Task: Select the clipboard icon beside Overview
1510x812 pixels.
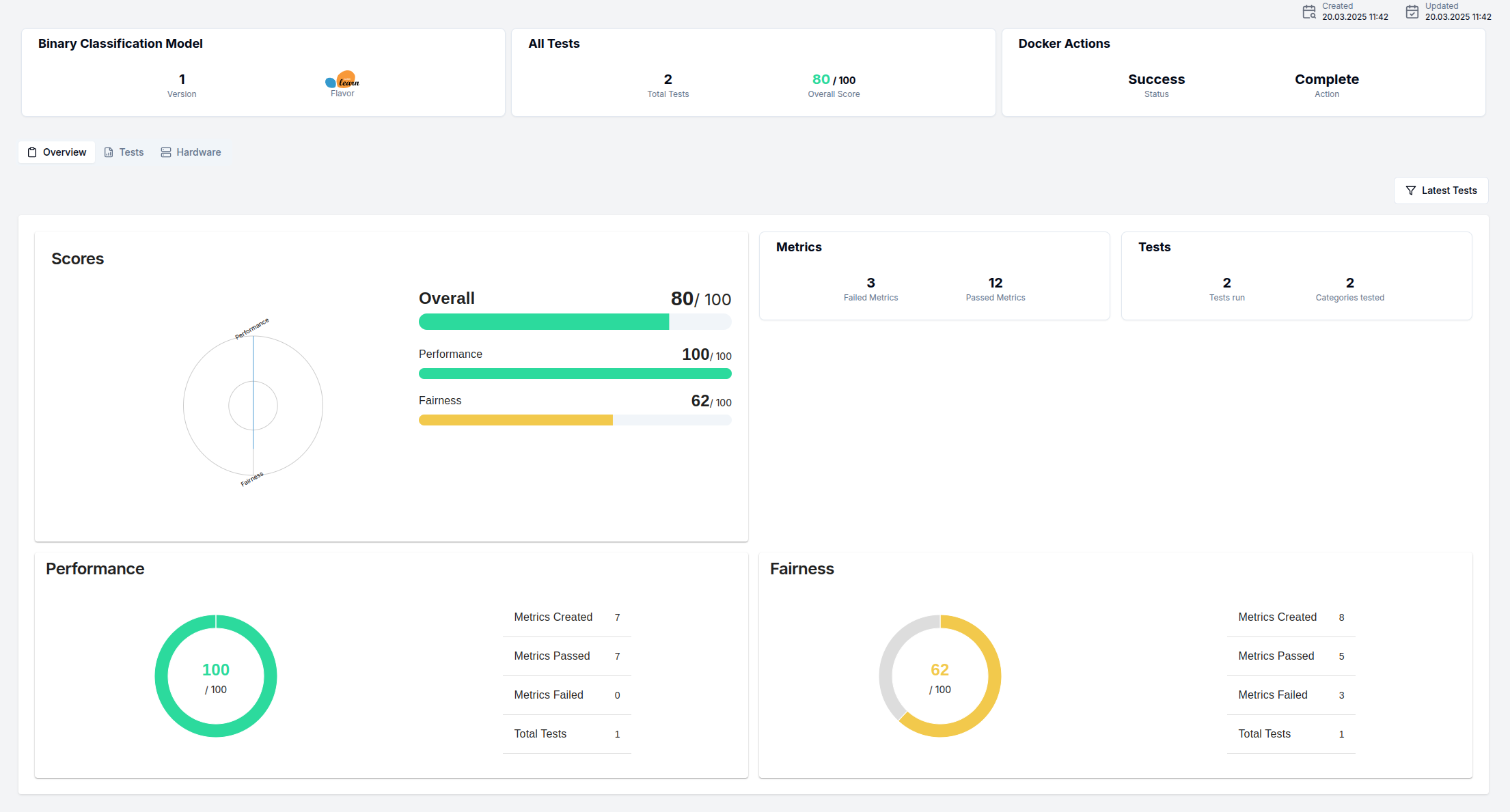Action: (x=32, y=152)
